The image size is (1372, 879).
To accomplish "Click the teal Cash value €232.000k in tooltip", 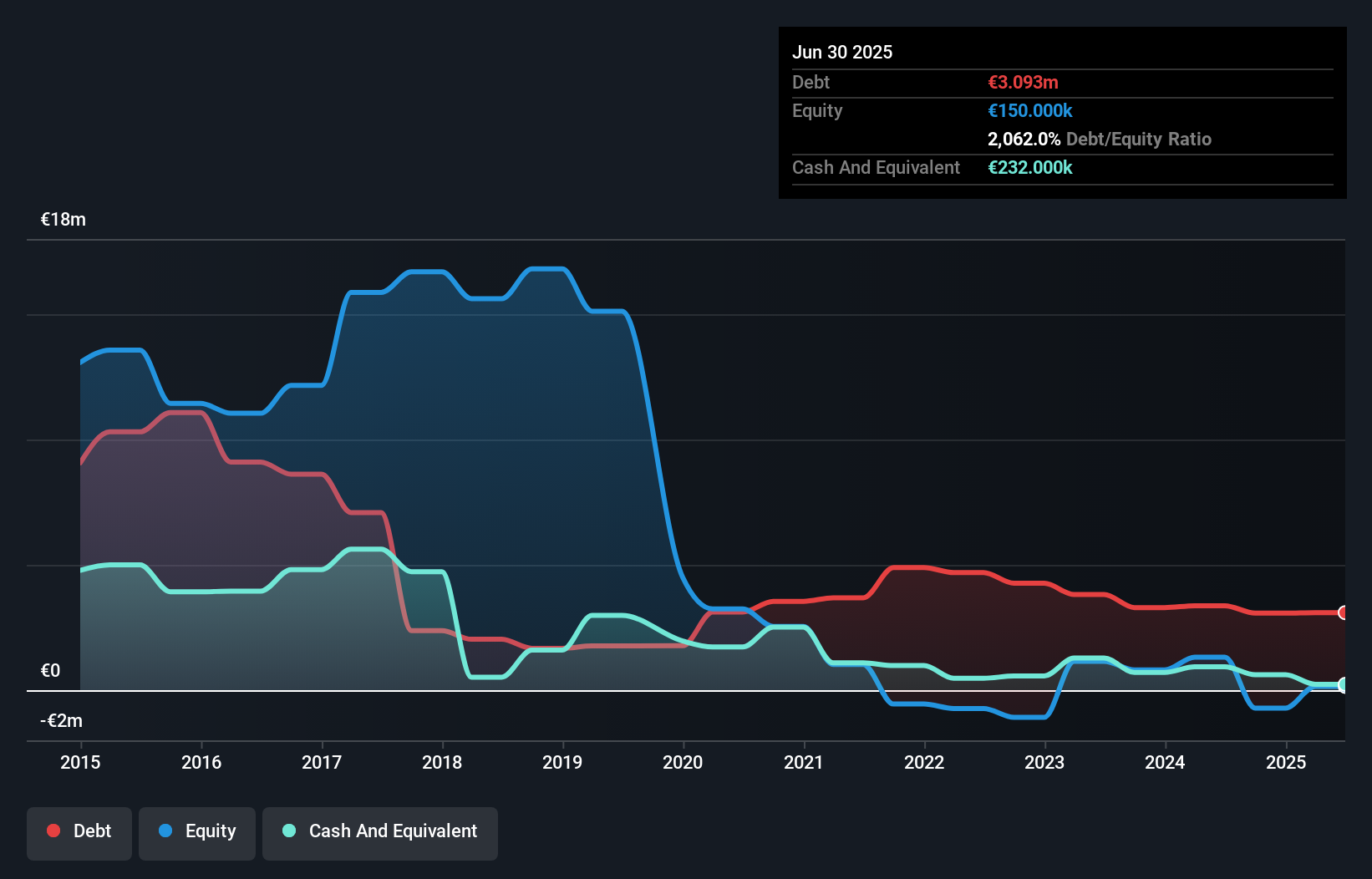I will 1031,167.
